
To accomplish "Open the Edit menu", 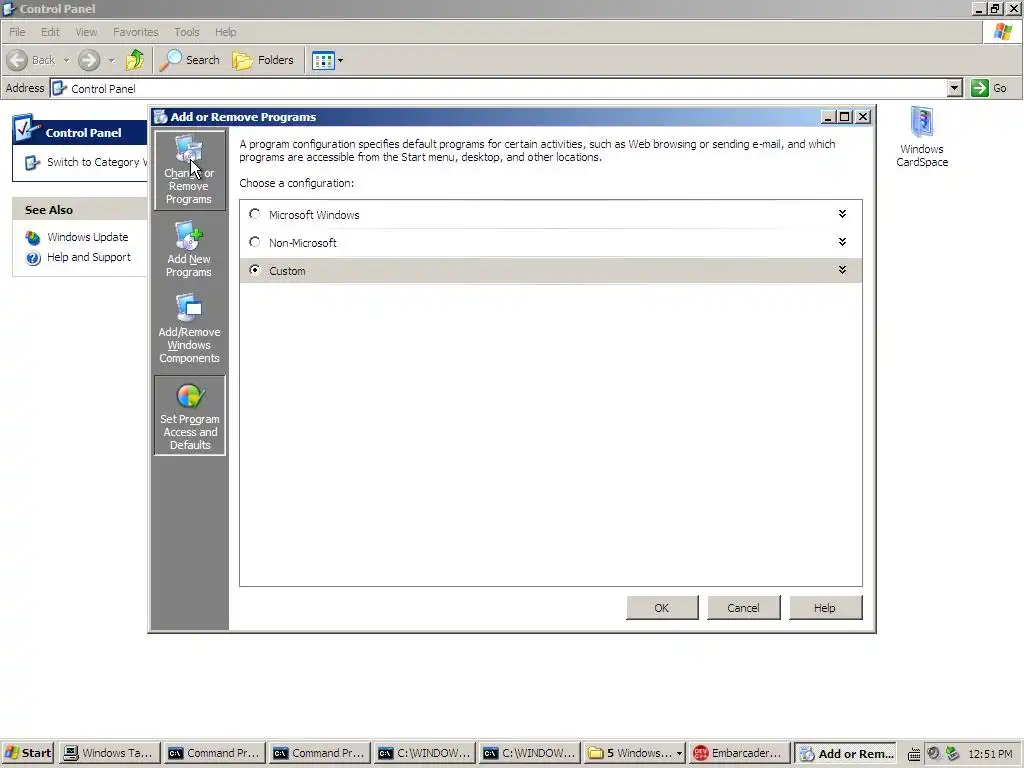I will click(50, 32).
